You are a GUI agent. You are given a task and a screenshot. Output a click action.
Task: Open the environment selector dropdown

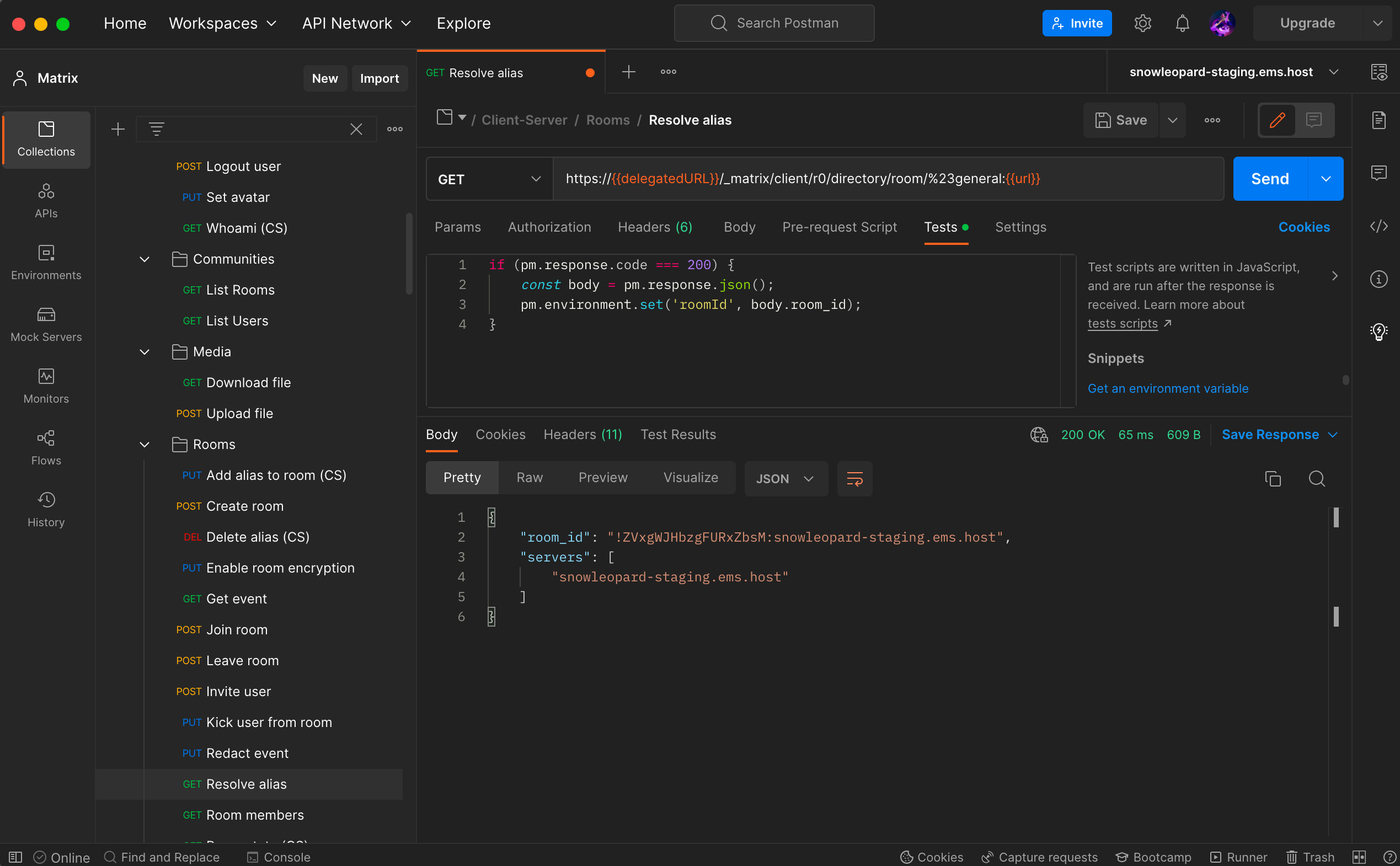(x=1233, y=72)
